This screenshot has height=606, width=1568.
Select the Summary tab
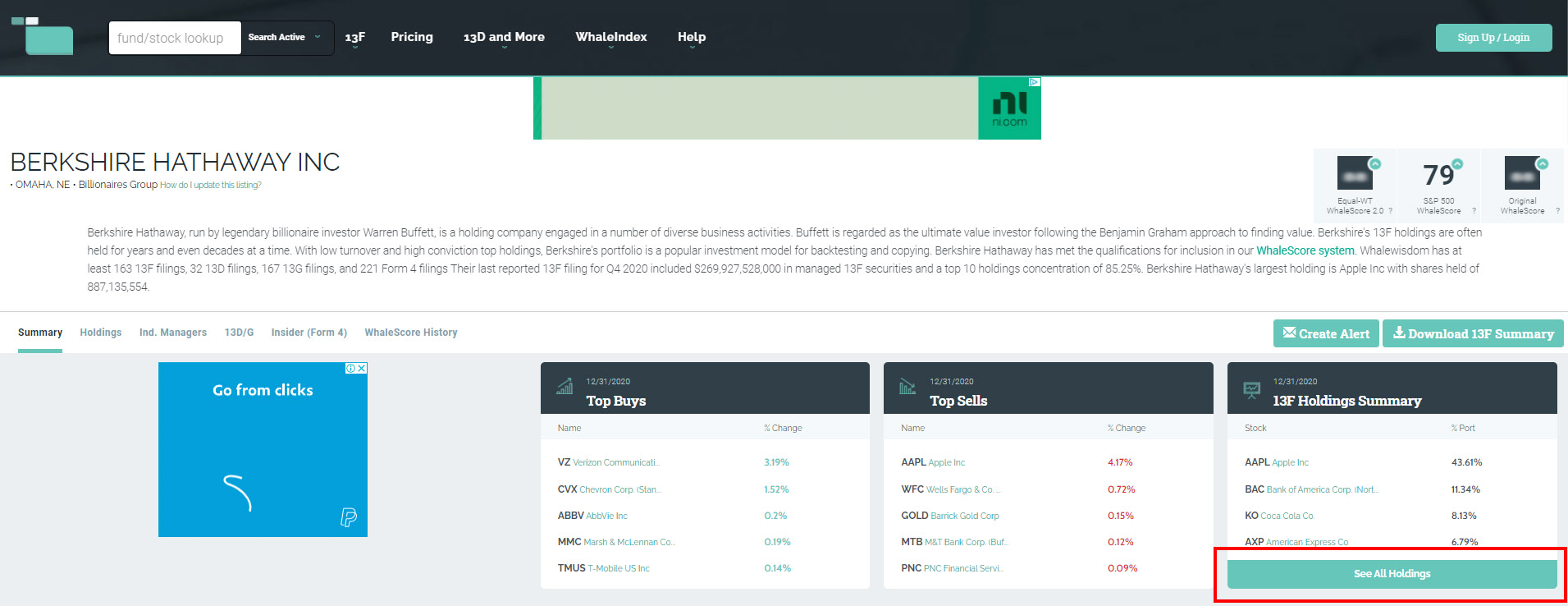[40, 333]
